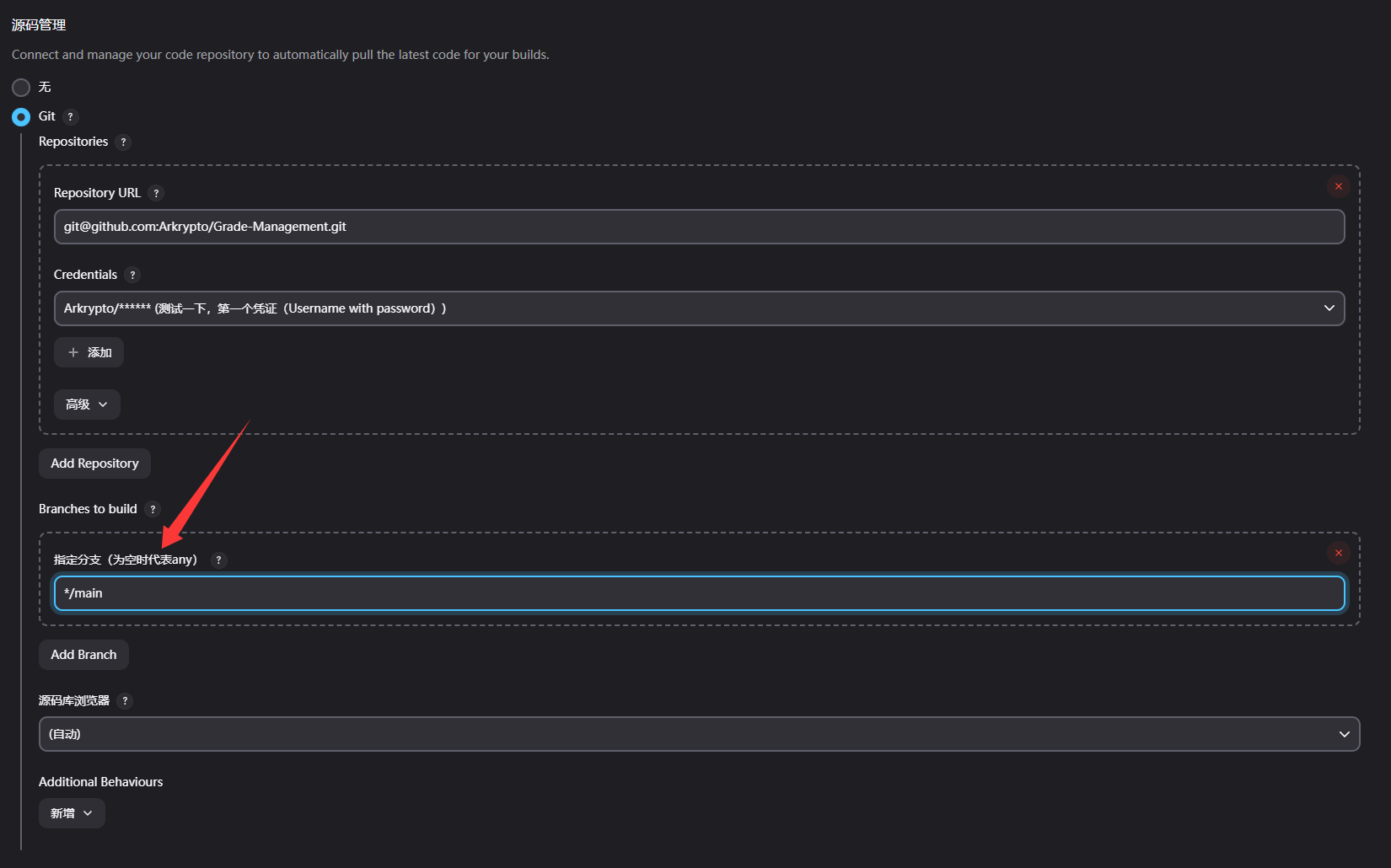The width and height of the screenshot is (1391, 868).
Task: Click the 添加 credentials button
Action: point(89,352)
